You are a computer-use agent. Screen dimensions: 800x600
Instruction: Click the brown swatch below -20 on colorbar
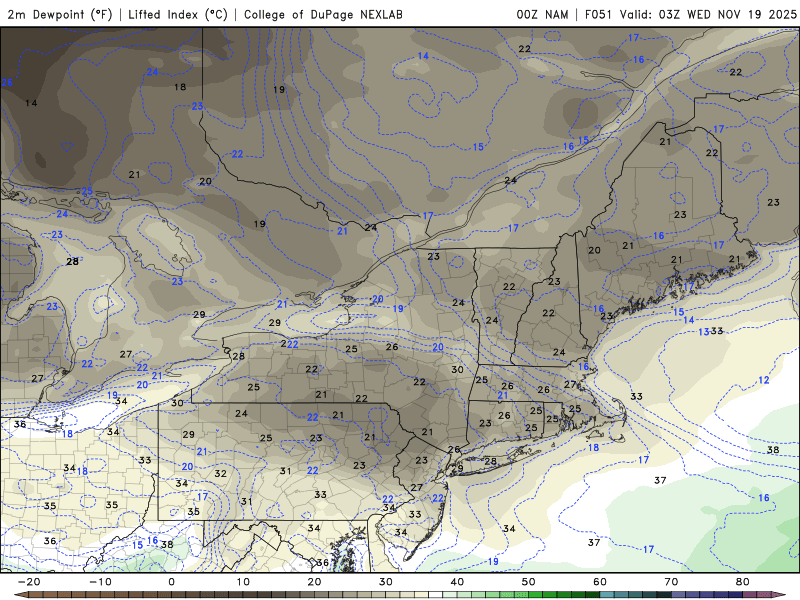(36, 595)
